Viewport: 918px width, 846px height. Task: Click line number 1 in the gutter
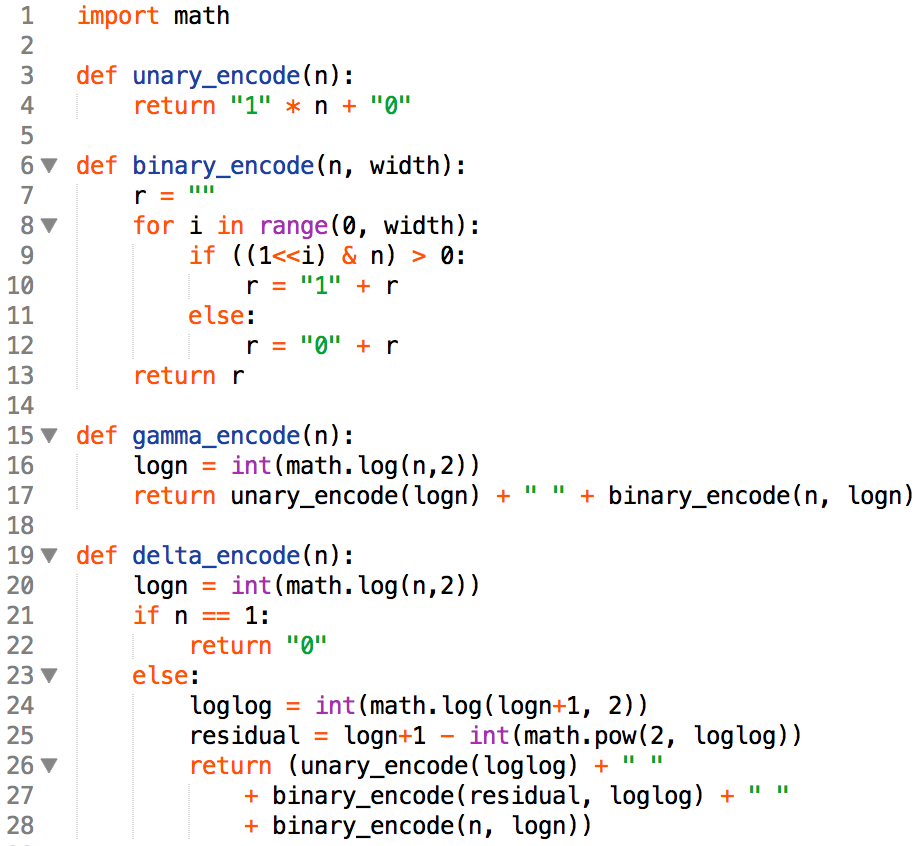[26, 16]
